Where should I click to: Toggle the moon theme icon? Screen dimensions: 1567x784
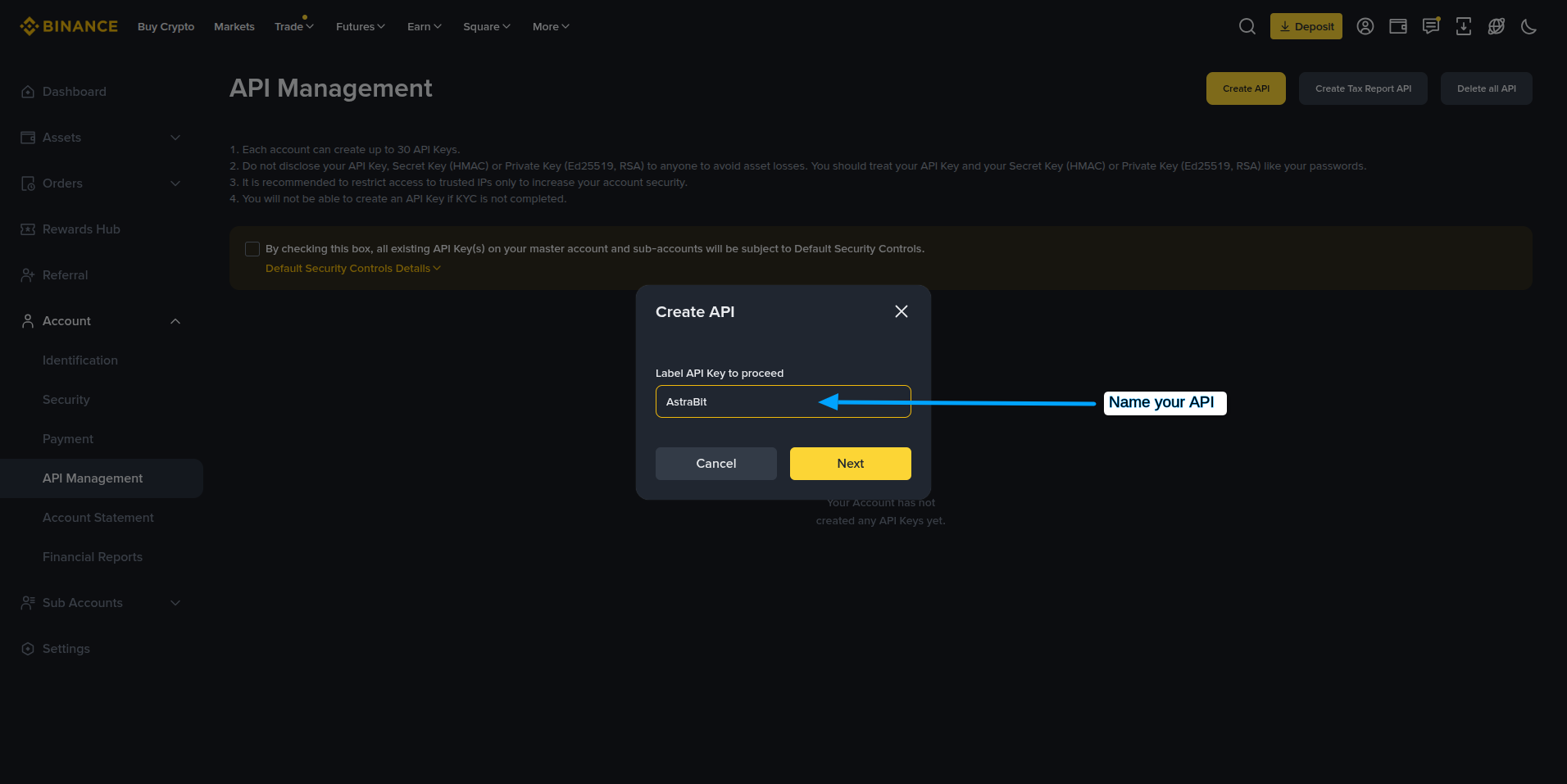point(1528,26)
